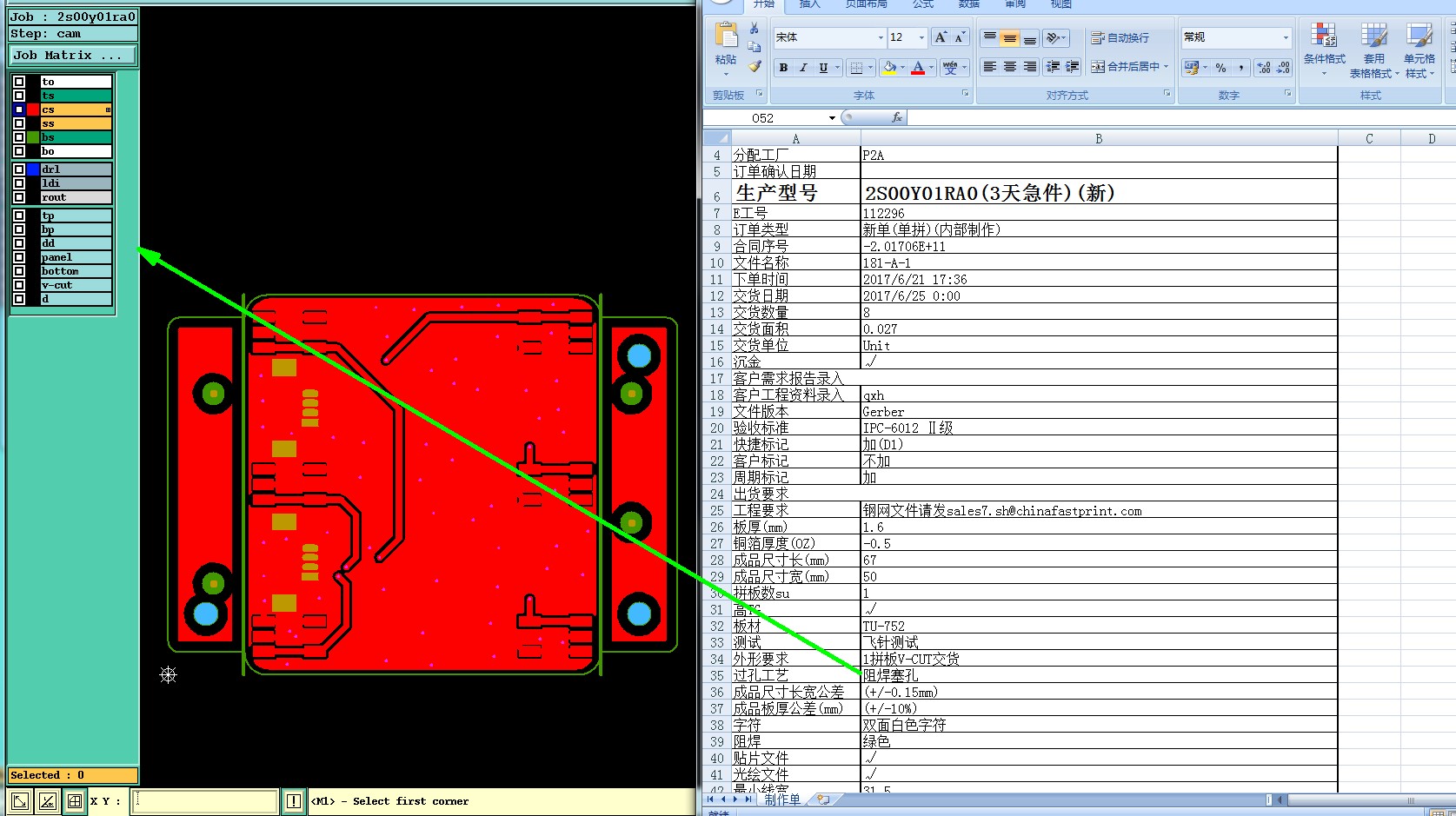Click the Increase Decimal icon
The height and width of the screenshot is (816, 1456).
[1264, 67]
